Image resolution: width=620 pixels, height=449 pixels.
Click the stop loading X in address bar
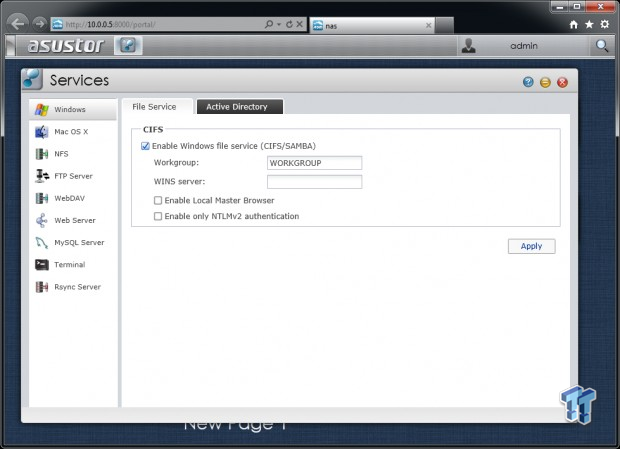300,25
